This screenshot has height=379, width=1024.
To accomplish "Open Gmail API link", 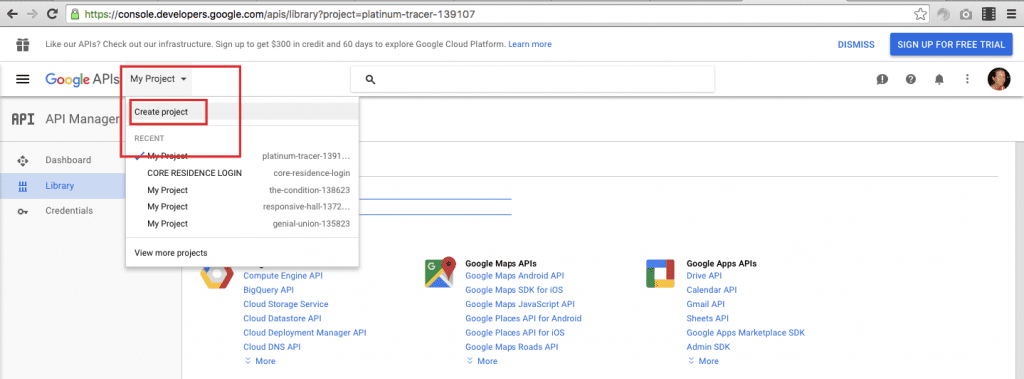I will click(x=705, y=304).
